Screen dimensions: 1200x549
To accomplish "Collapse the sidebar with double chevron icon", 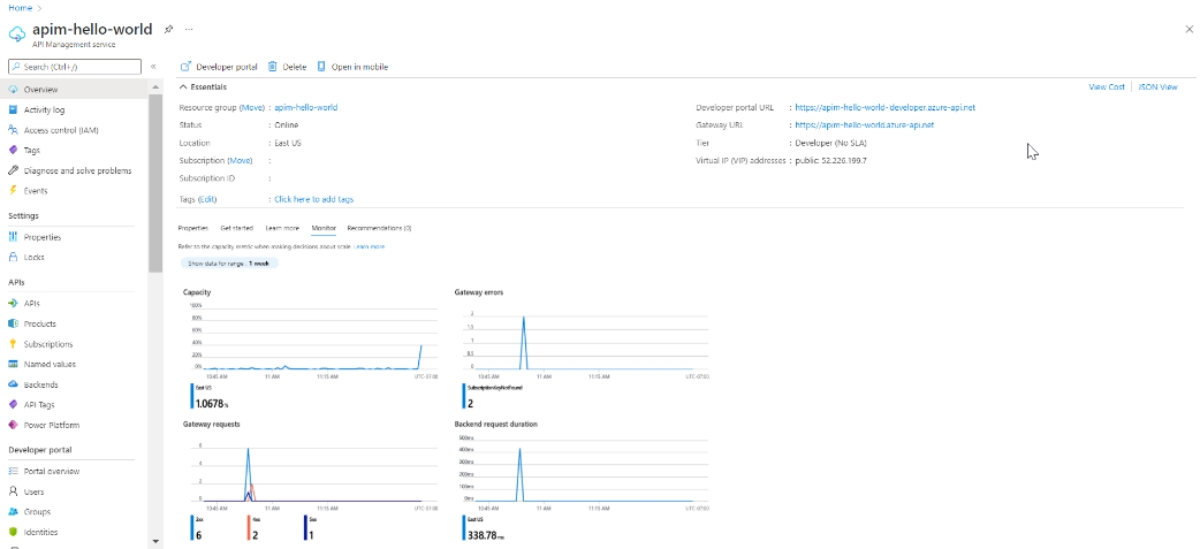I will pos(153,67).
